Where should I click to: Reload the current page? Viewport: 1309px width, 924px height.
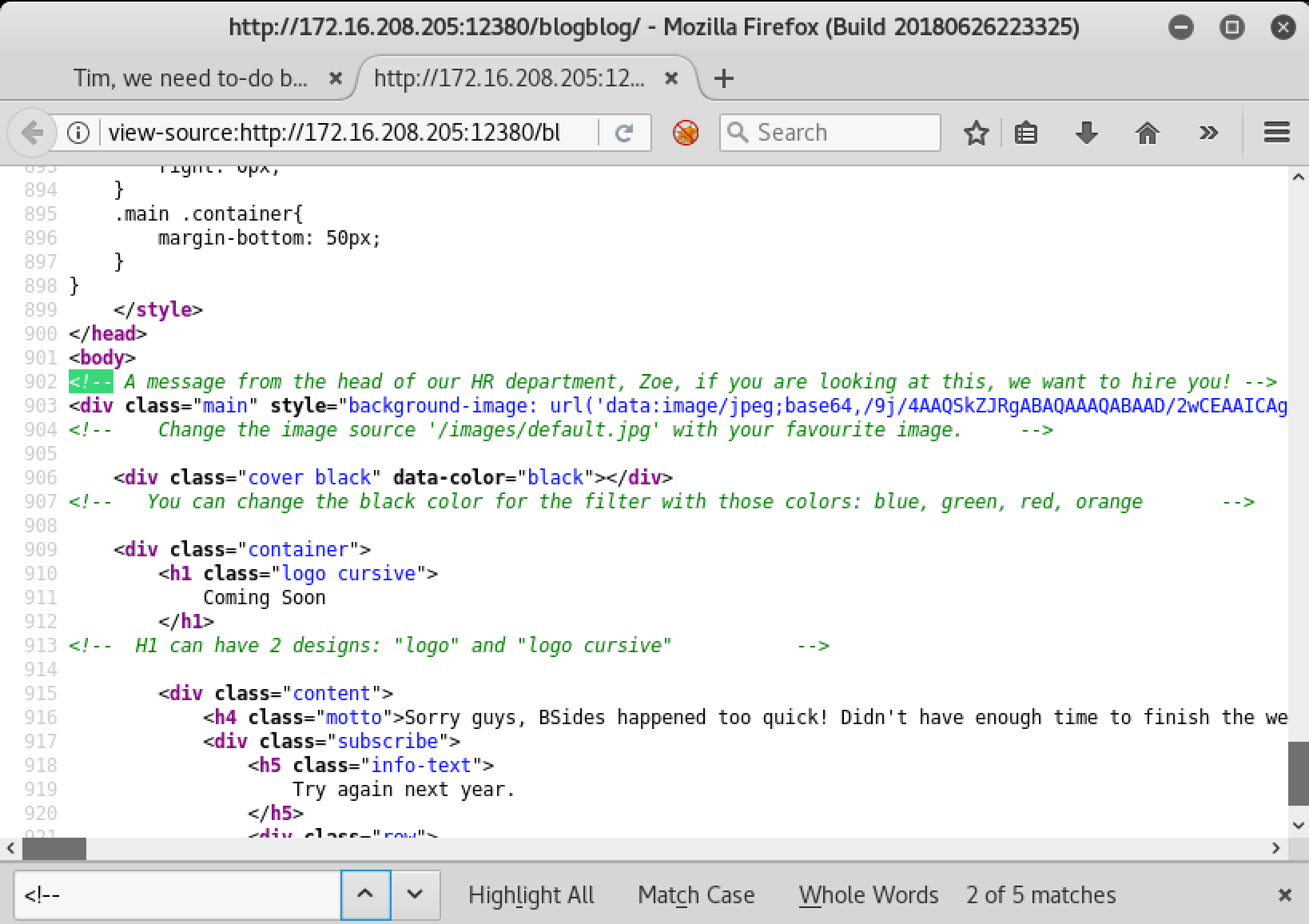tap(623, 132)
